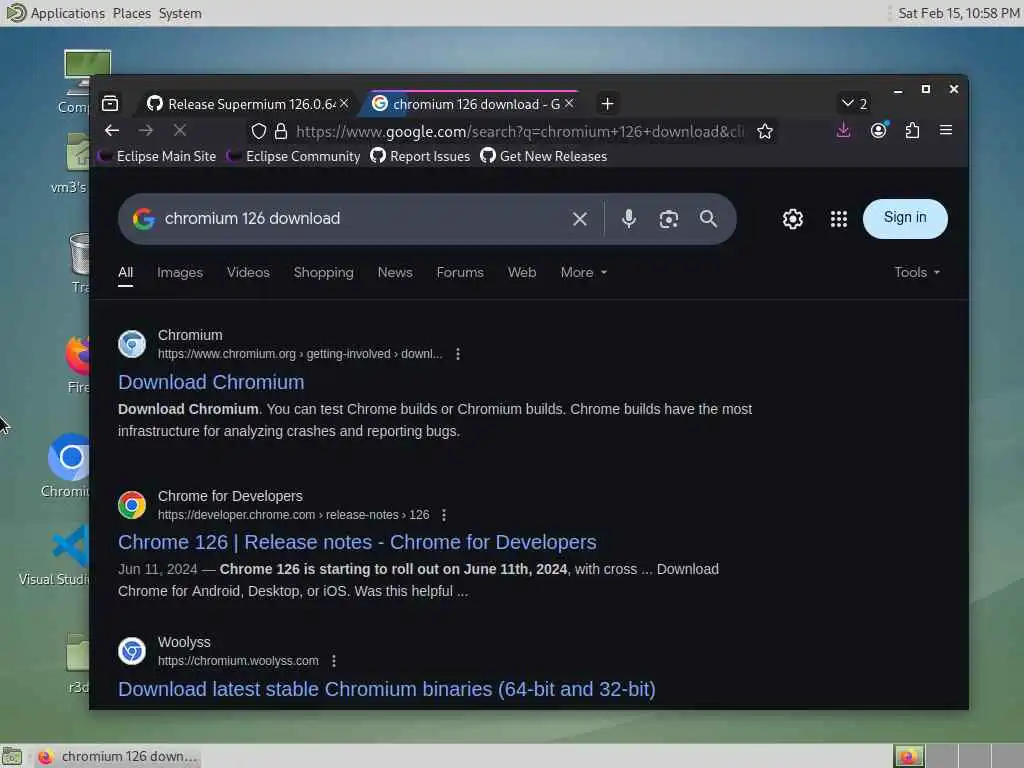Bookmark this page with star icon
Screen dimensions: 1024x768
click(765, 131)
